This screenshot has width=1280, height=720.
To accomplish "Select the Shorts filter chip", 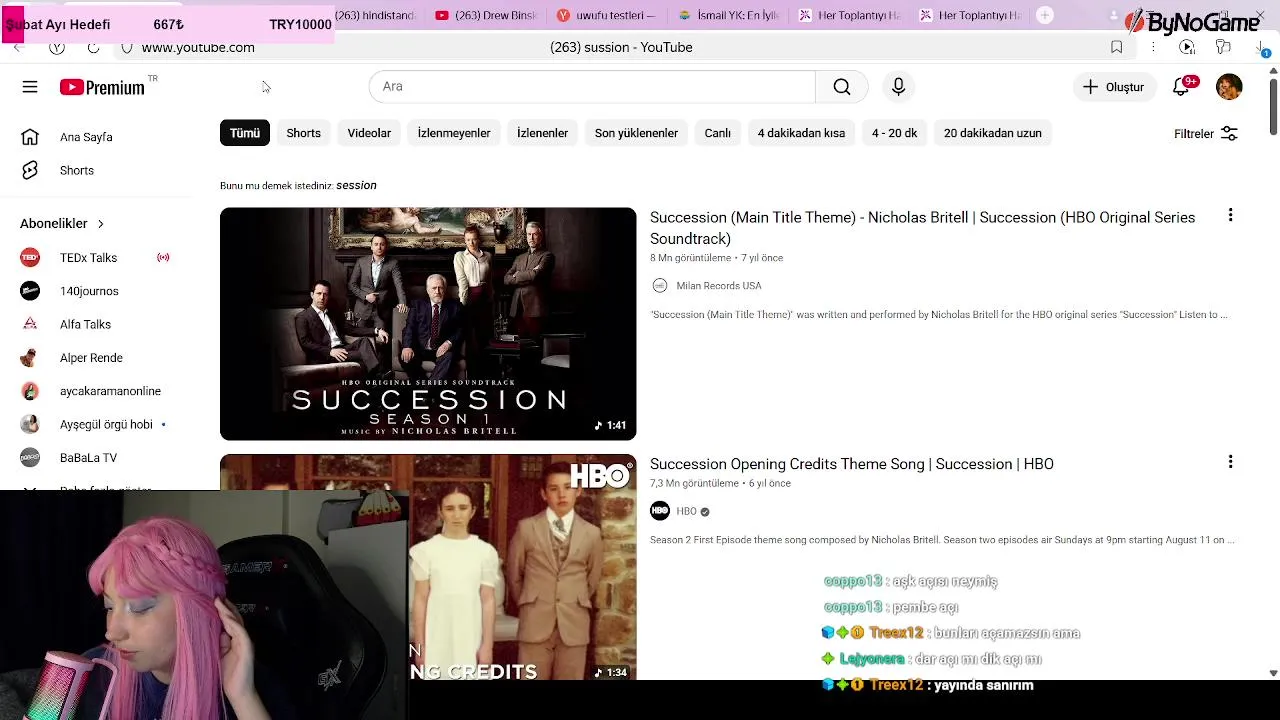I will click(304, 133).
